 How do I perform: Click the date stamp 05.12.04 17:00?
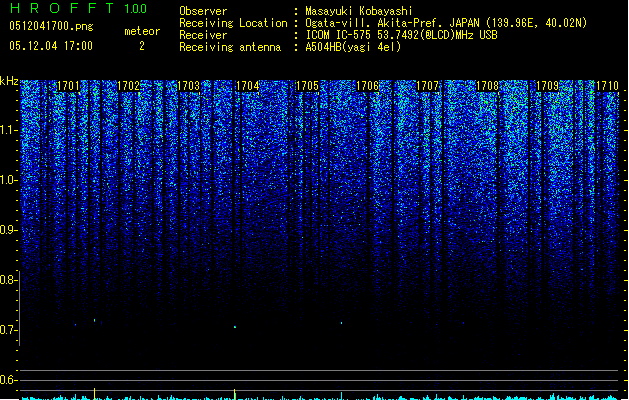coord(51,46)
